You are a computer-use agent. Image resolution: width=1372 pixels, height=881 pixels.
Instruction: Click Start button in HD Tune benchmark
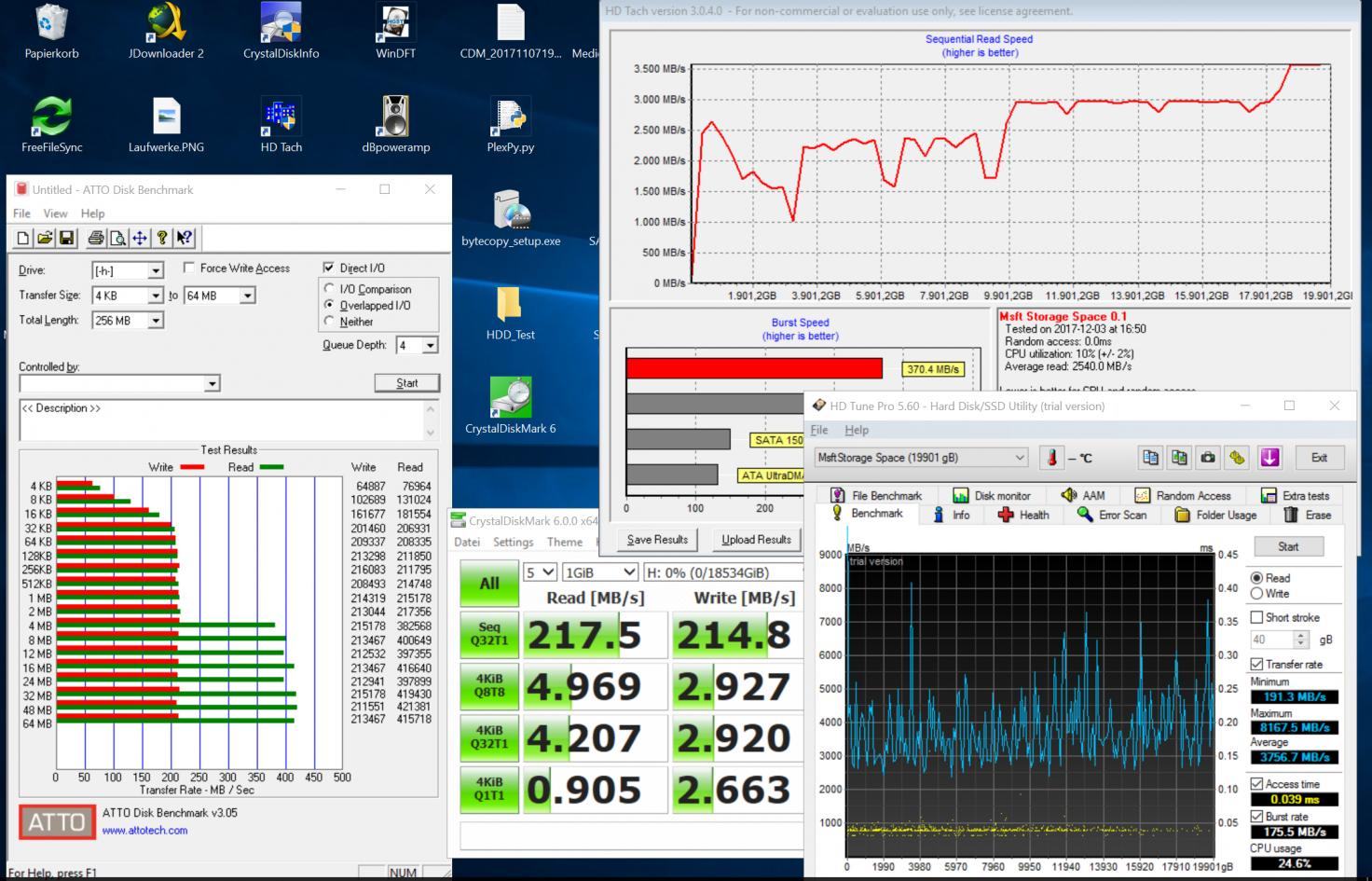[1288, 547]
